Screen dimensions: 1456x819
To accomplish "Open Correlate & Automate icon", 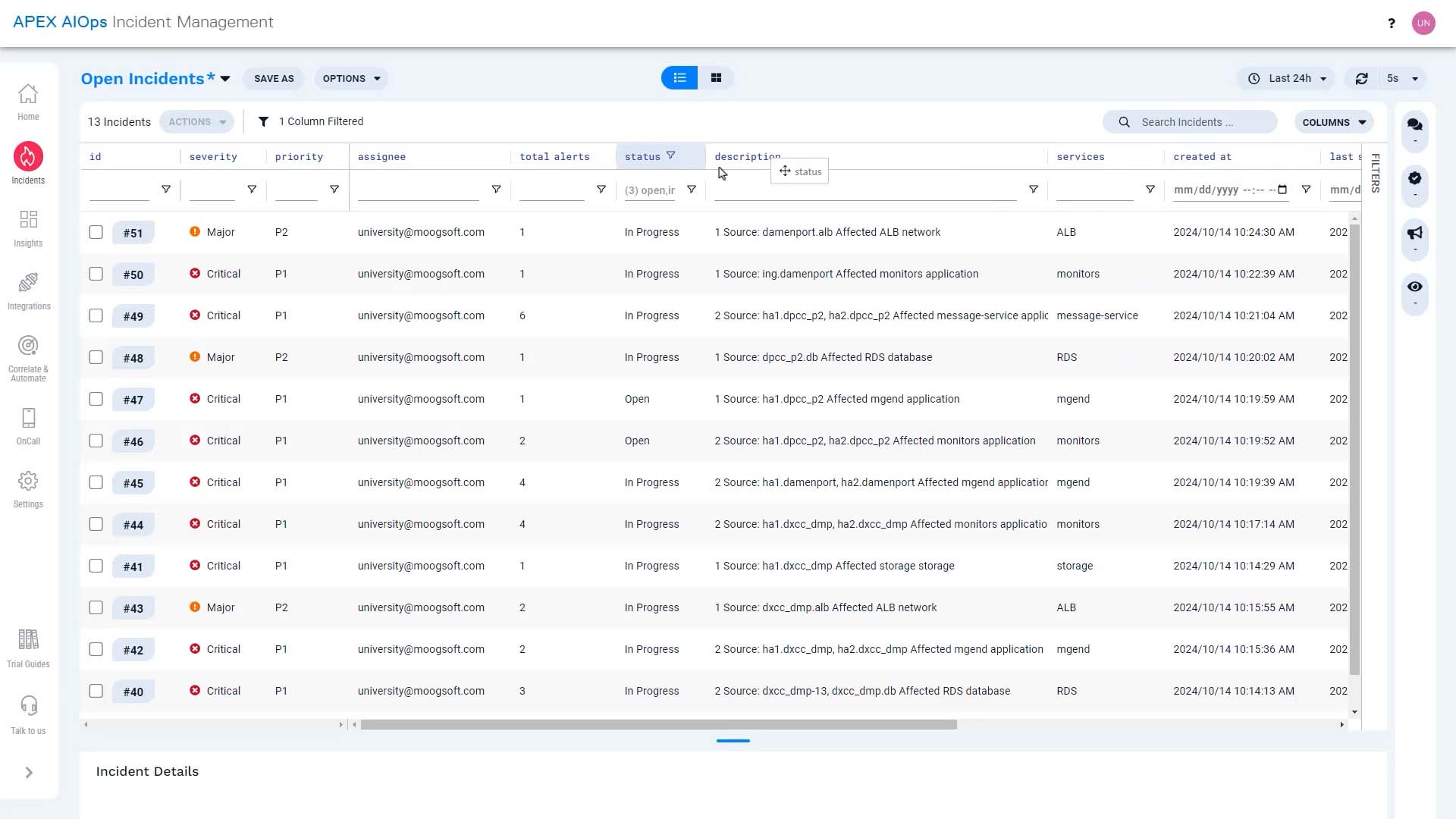I will coord(28,346).
